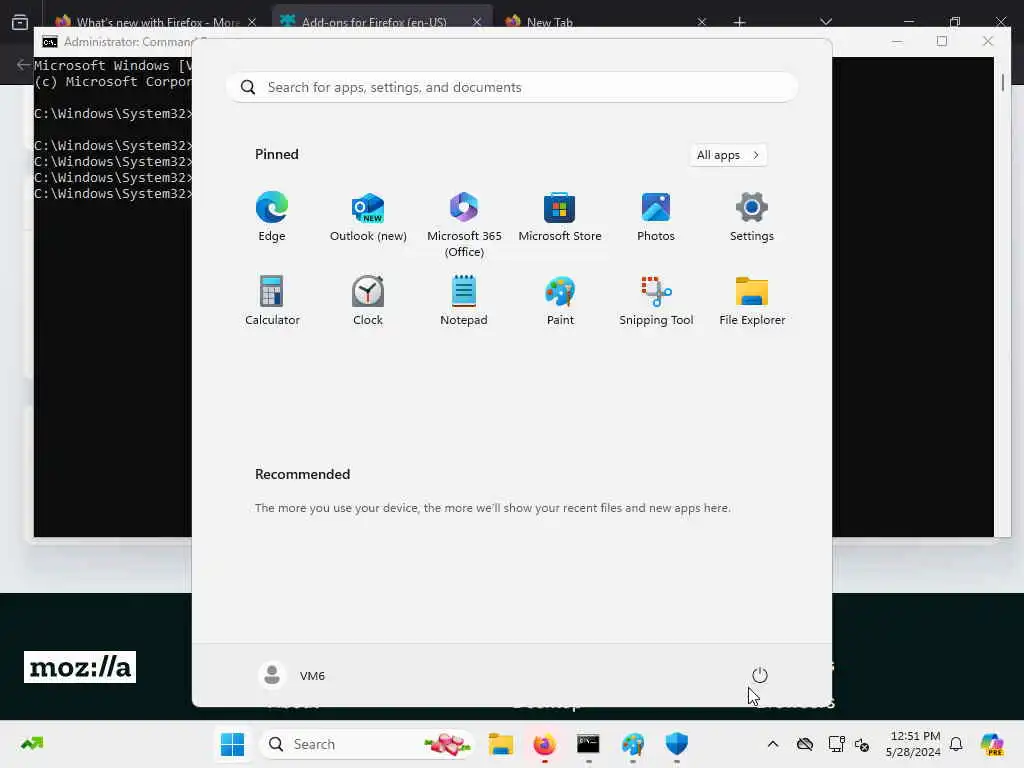The width and height of the screenshot is (1024, 768).
Task: Click the Command Prompt scrollbar
Action: (1002, 82)
